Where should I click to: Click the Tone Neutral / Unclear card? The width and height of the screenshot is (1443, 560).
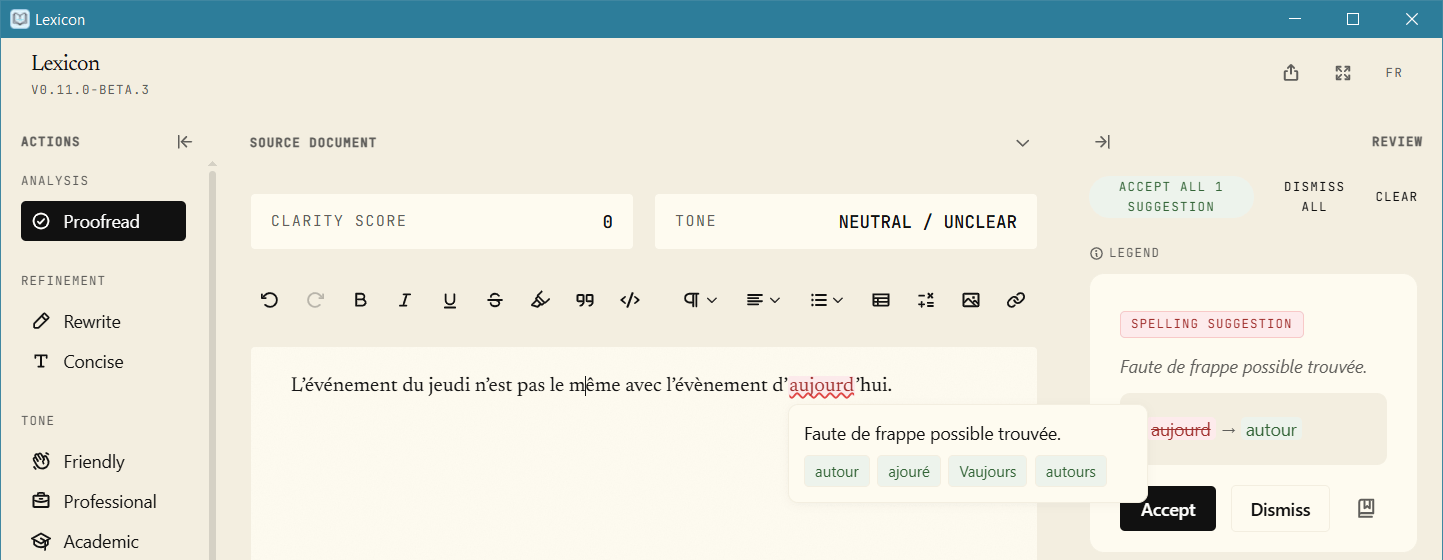coord(846,221)
